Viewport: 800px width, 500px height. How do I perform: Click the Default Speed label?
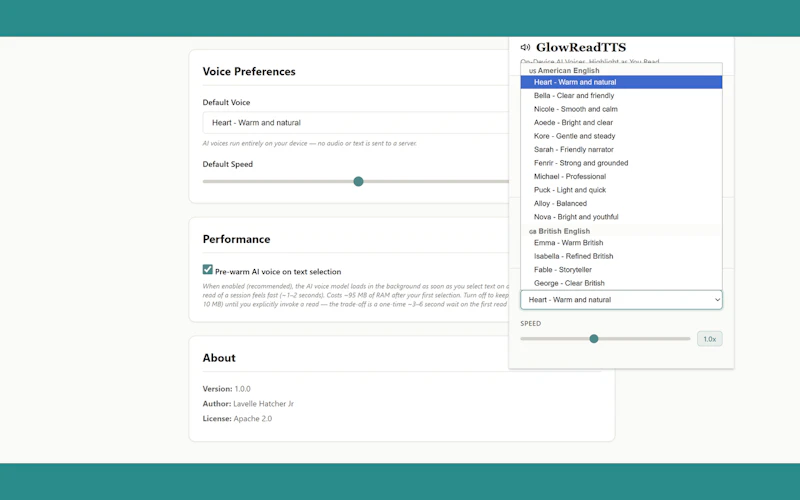(228, 164)
